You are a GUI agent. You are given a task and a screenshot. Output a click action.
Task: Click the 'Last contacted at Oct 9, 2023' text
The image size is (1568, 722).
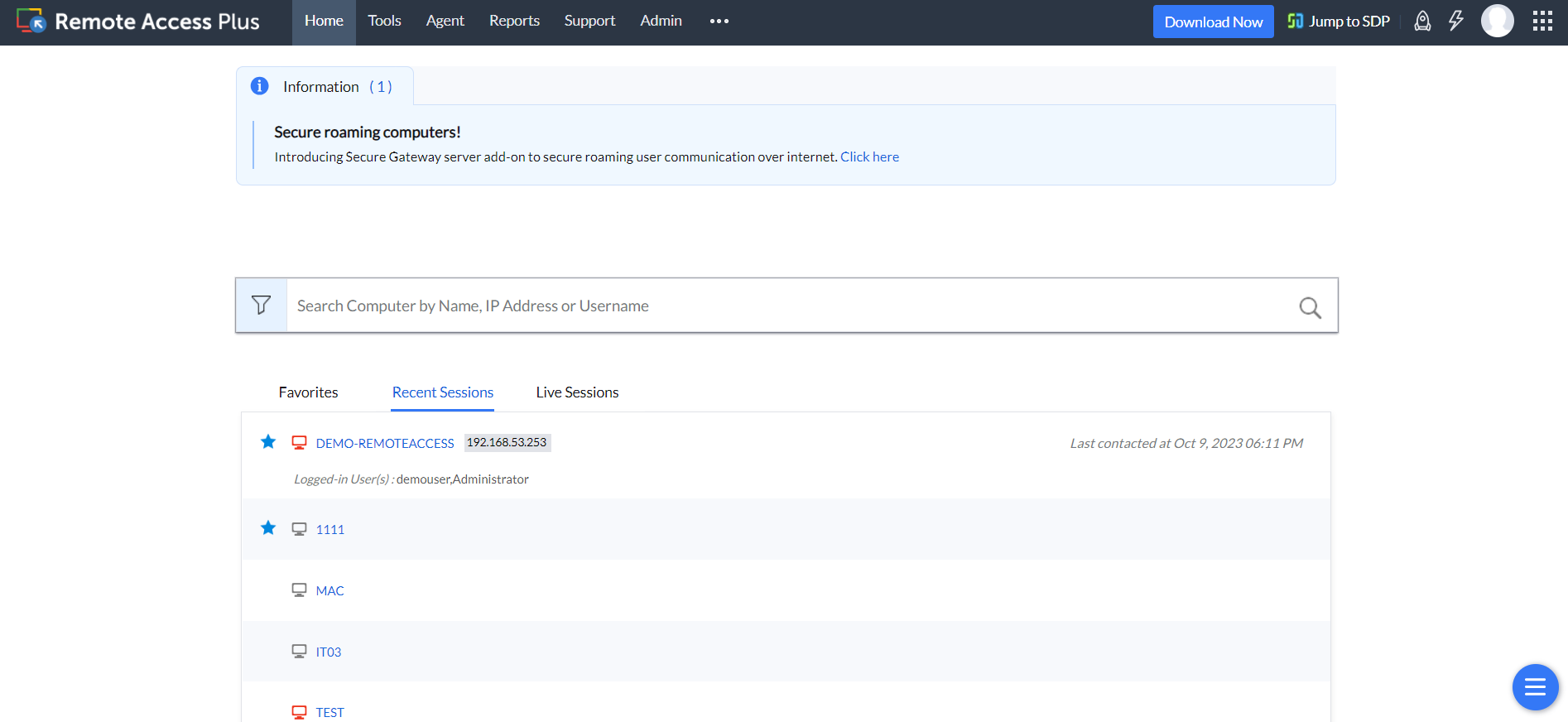(1186, 444)
